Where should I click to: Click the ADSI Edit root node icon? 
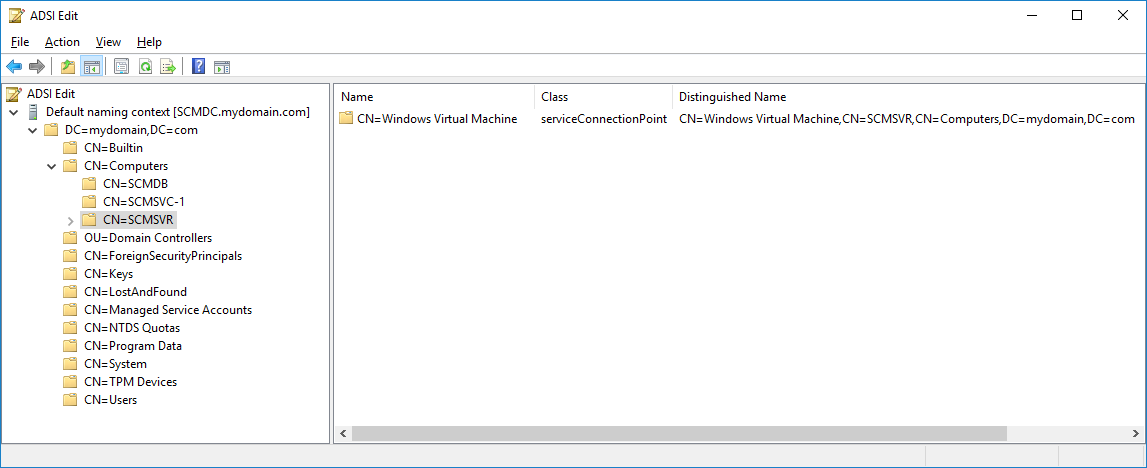point(14,94)
